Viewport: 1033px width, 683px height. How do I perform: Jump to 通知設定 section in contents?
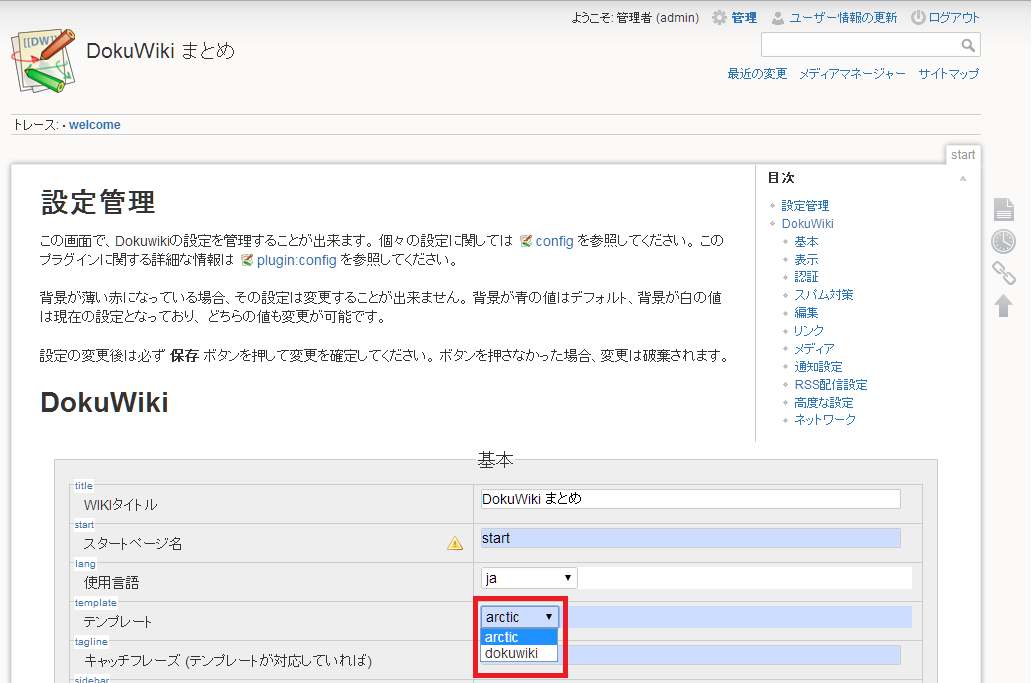tap(818, 367)
